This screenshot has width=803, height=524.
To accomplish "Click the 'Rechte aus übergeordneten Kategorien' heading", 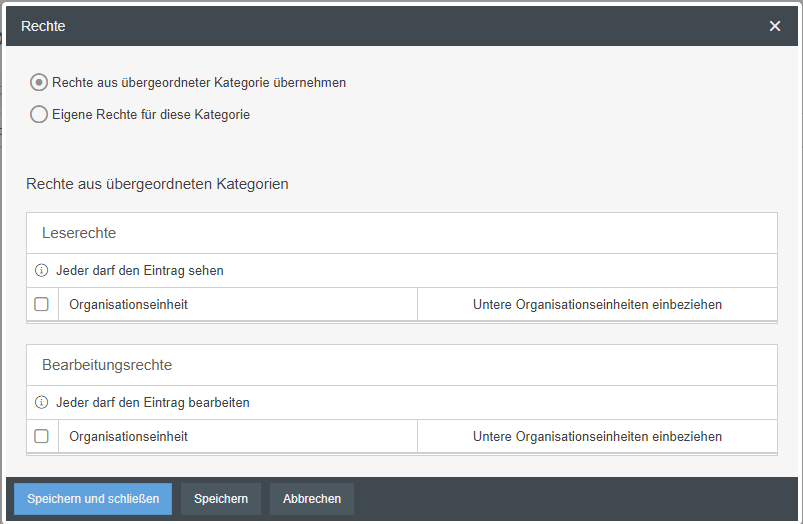I will click(157, 184).
